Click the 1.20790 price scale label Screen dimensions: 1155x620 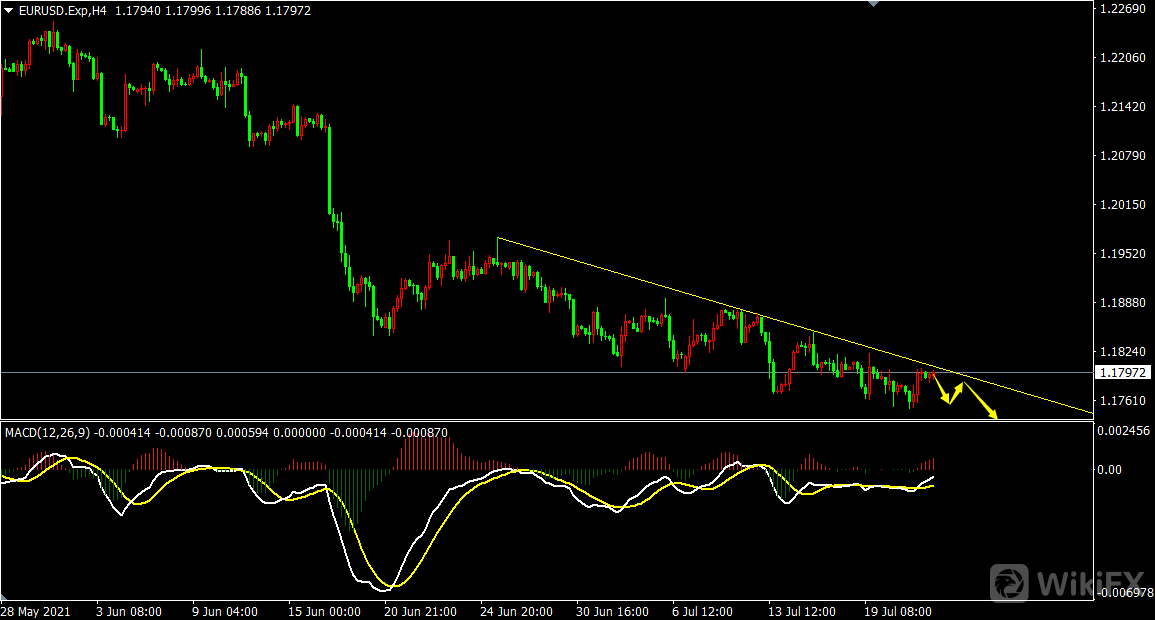coord(1122,156)
